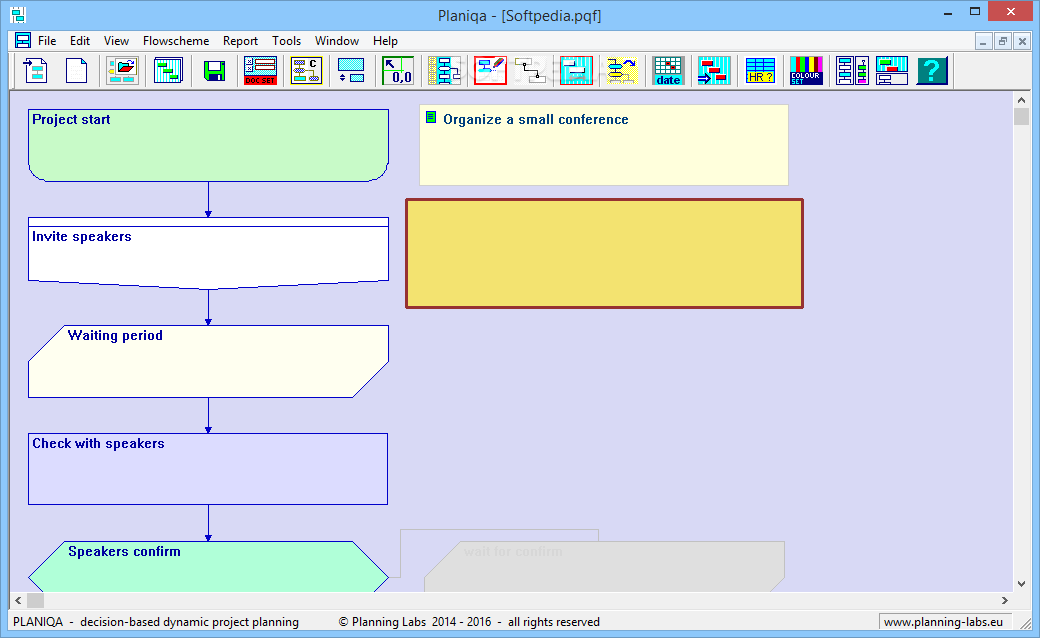Click the Planiqa document icon in the menu bar
This screenshot has height=638, width=1040.
(23, 40)
